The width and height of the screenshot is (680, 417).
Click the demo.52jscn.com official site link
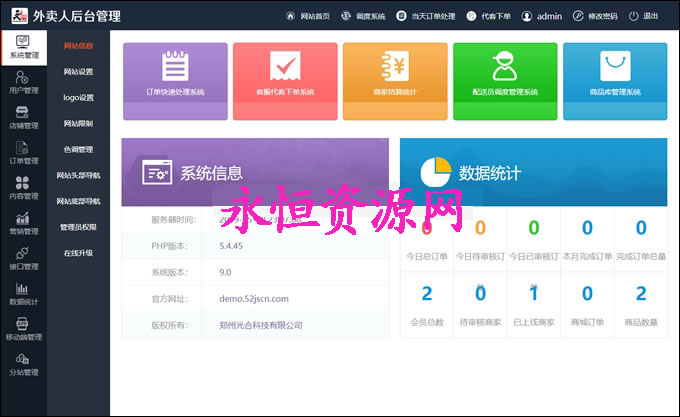[254, 298]
